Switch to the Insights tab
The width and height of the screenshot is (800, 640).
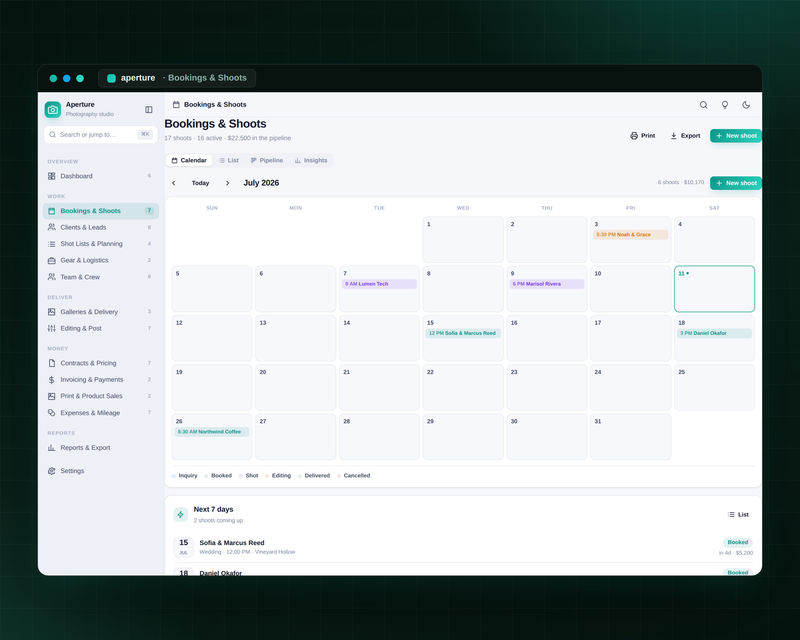(x=311, y=160)
